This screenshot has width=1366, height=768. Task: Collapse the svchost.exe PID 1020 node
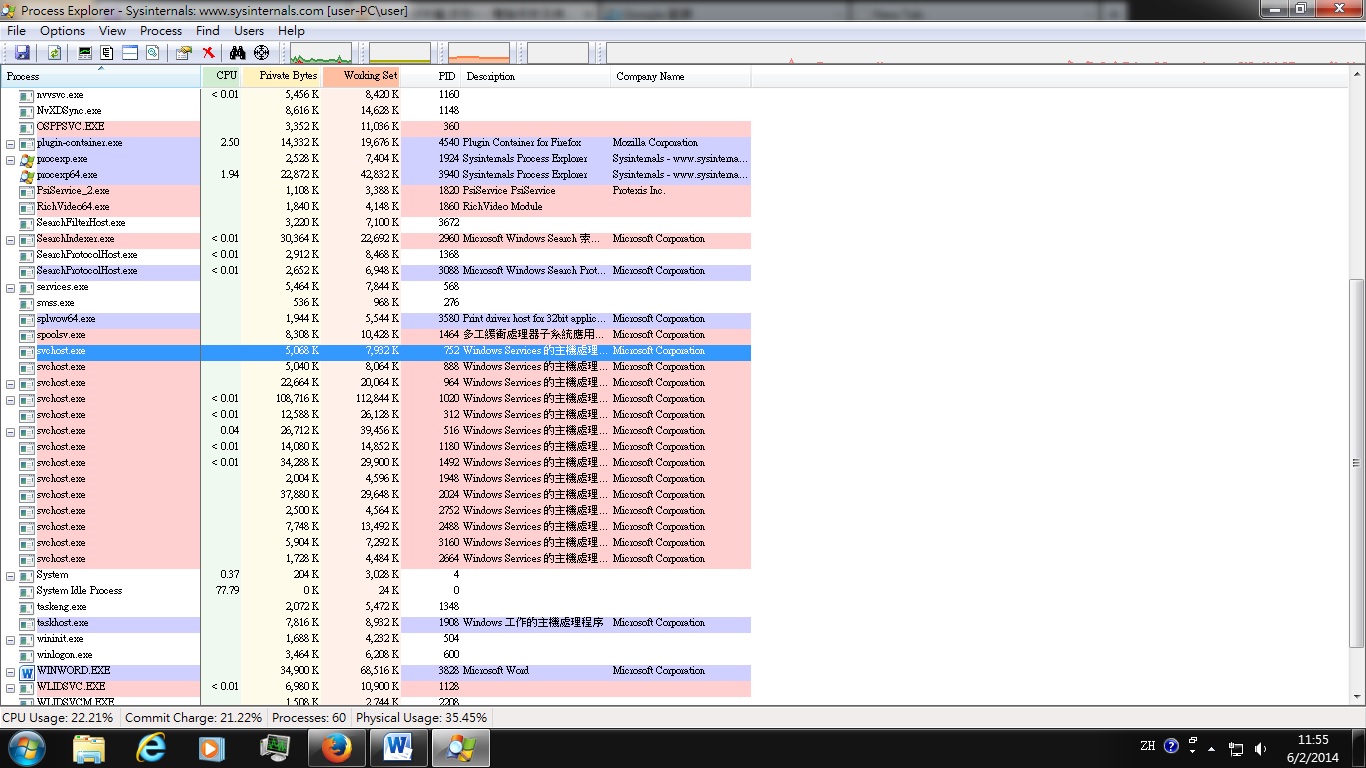click(x=10, y=399)
